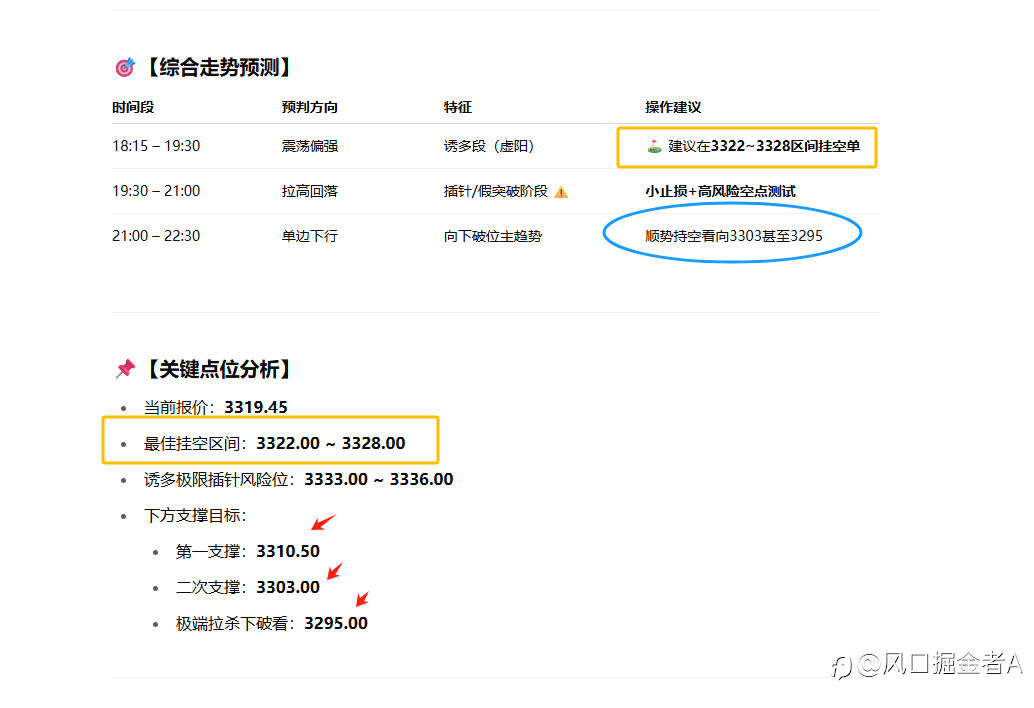Click the warning triangle icon after 插针/假突破阶段
This screenshot has width=1034, height=708.
point(561,192)
